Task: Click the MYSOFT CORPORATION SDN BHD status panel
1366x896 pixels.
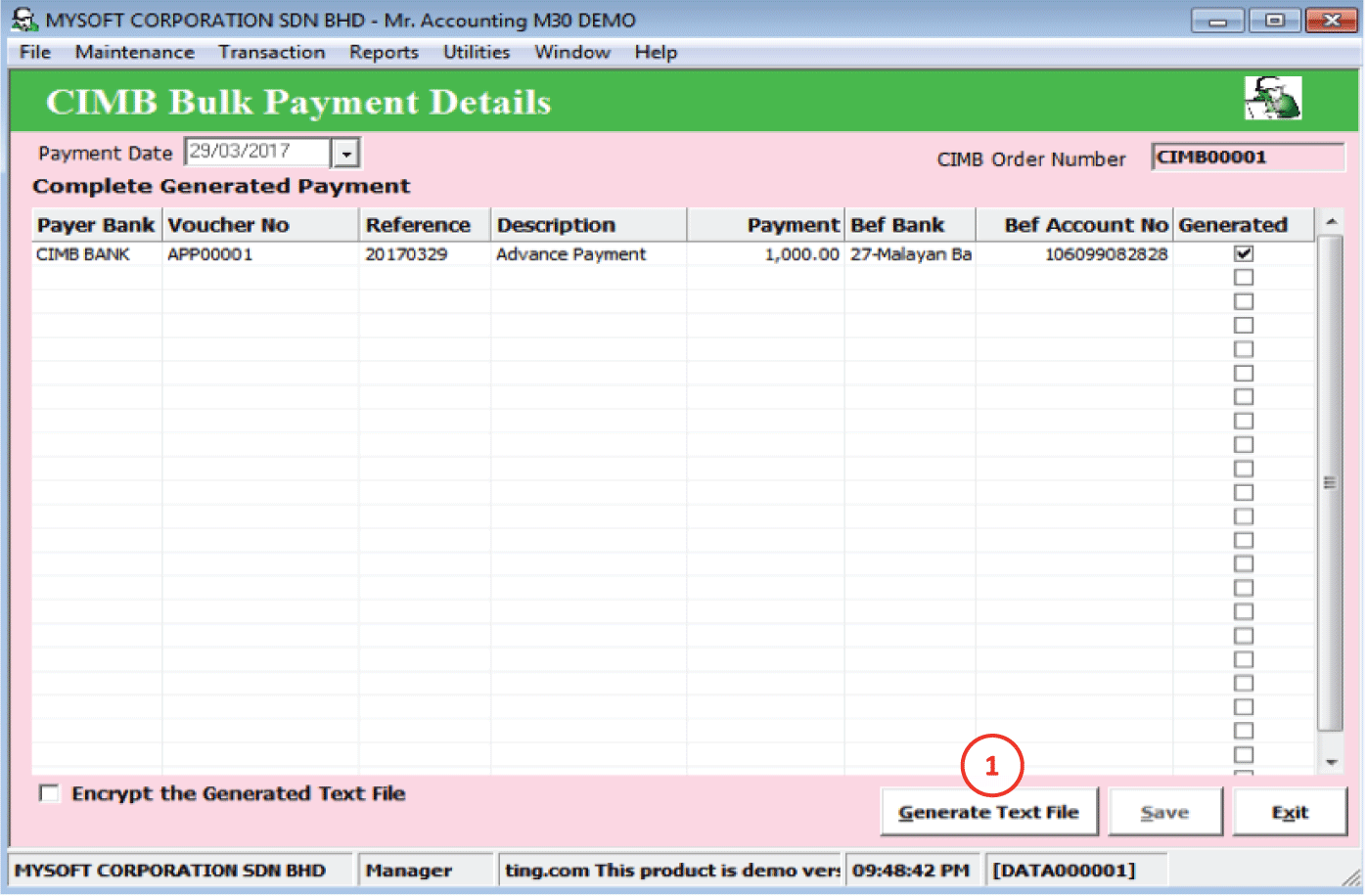Action: 181,871
